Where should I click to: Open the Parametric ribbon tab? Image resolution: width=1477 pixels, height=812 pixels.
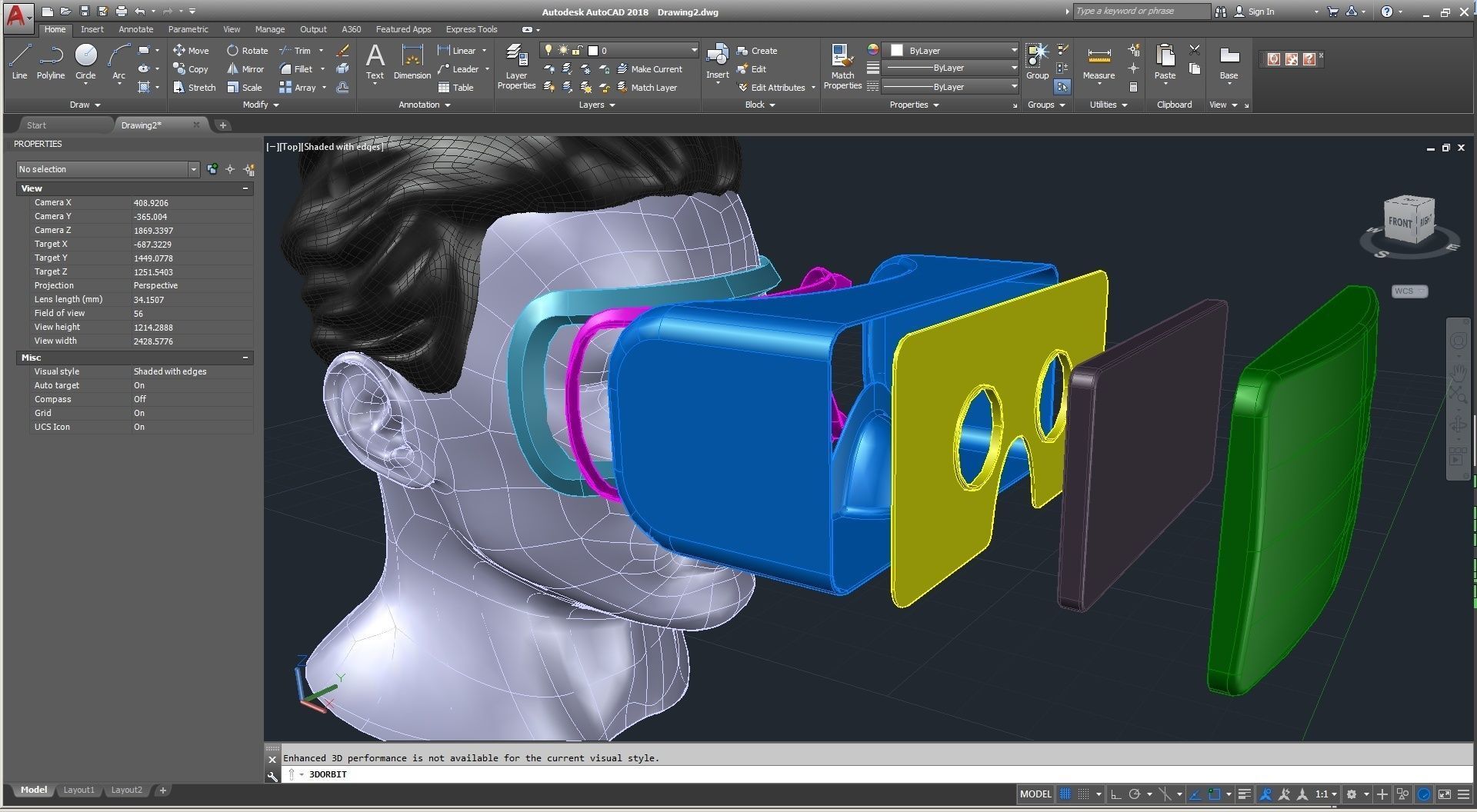188,29
